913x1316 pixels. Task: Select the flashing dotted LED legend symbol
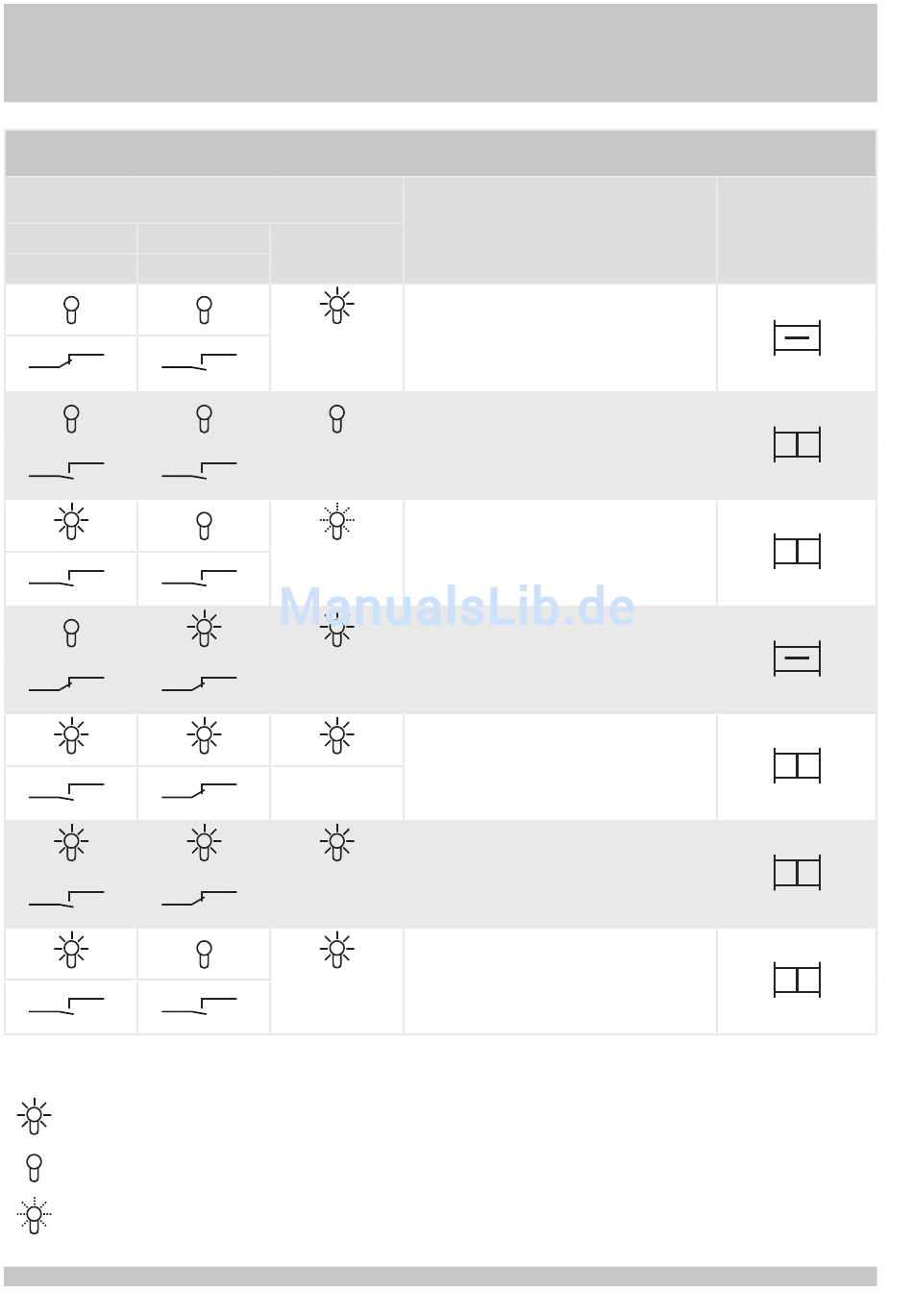coord(35,1216)
